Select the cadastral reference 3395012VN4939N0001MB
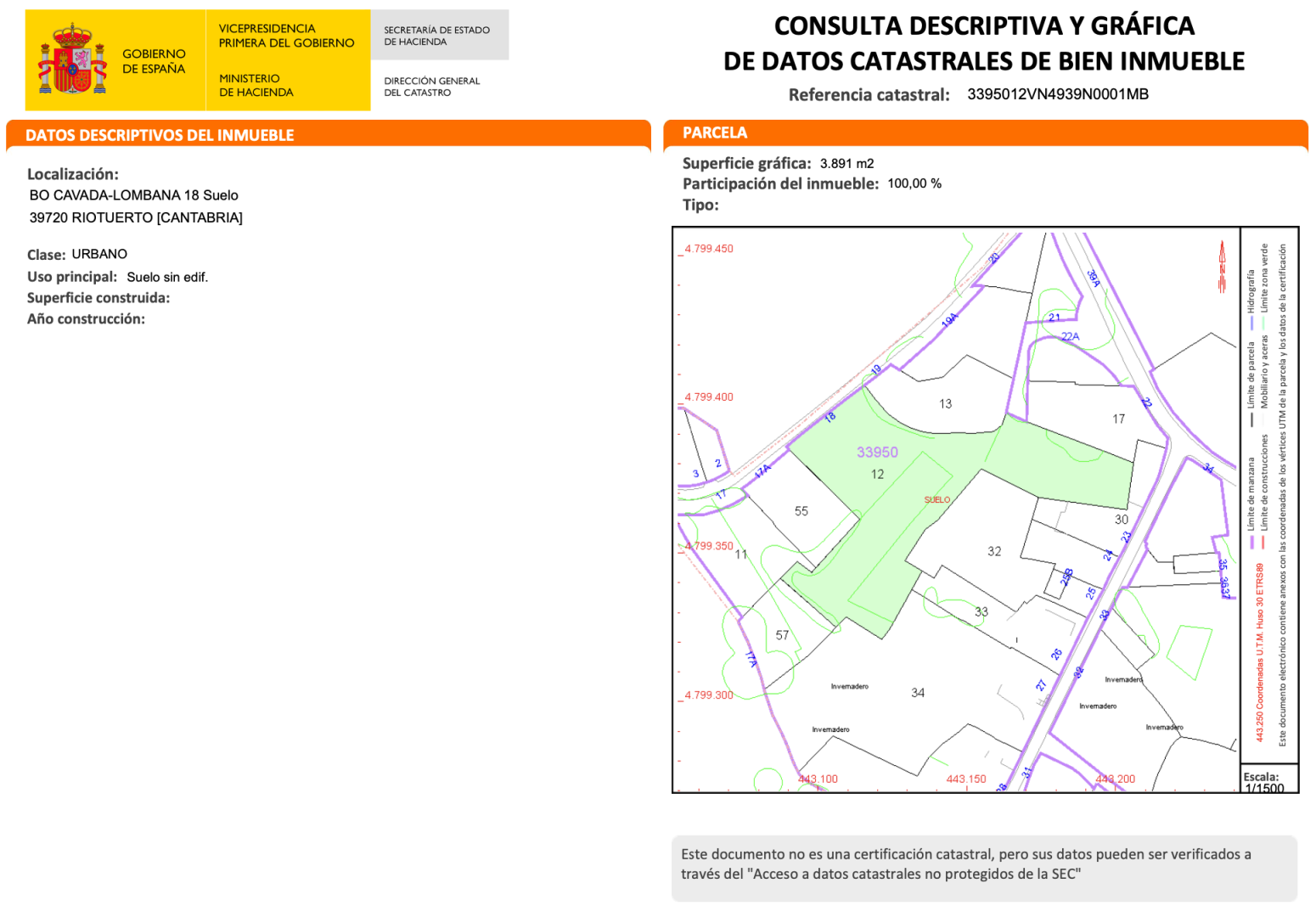The width and height of the screenshot is (1316, 906). pyautogui.click(x=1058, y=94)
